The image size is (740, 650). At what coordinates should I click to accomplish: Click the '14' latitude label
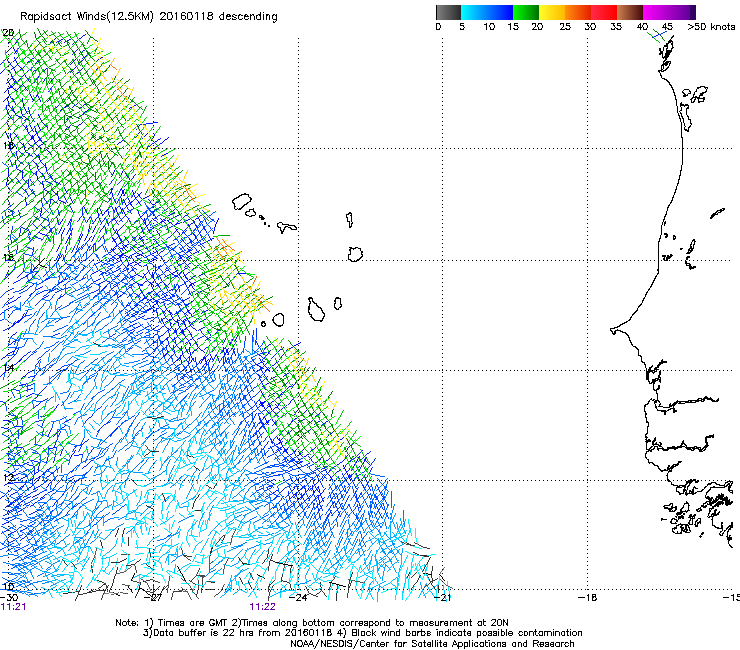pyautogui.click(x=8, y=368)
